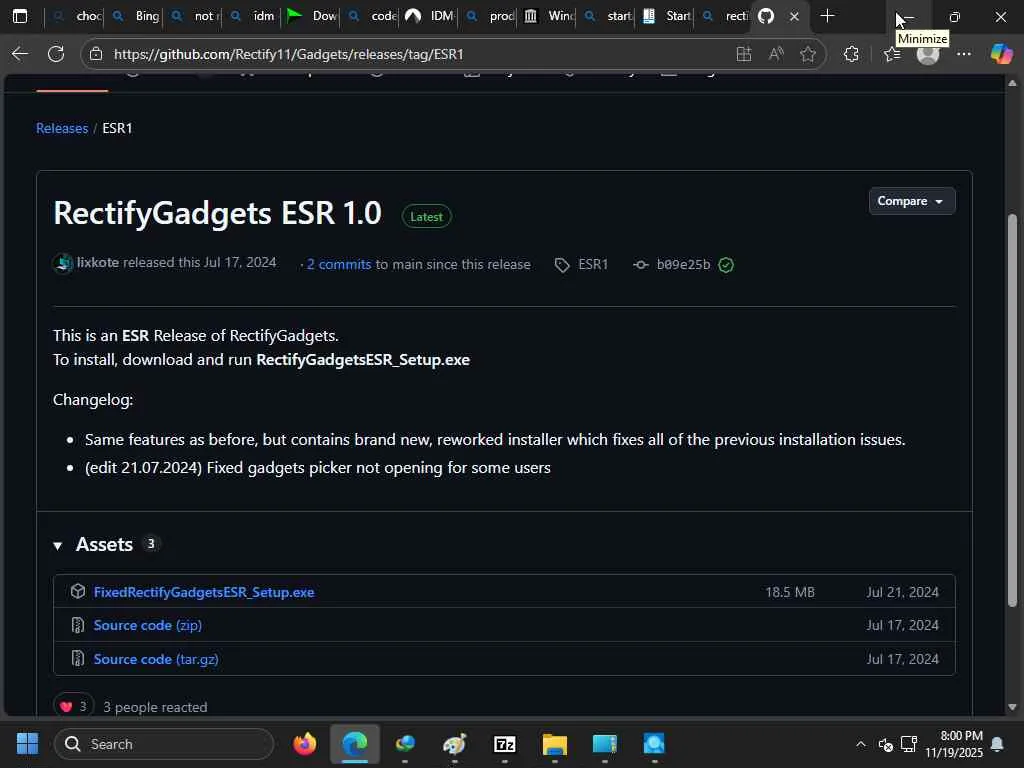Image resolution: width=1024 pixels, height=768 pixels.
Task: Show hidden system tray icons chevron
Action: tap(861, 744)
